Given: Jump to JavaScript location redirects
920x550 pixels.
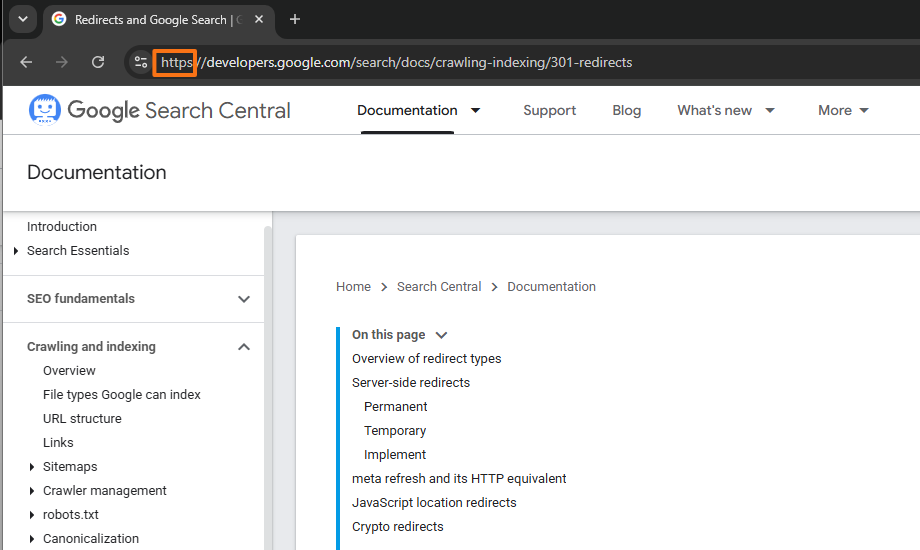Looking at the screenshot, I should (x=434, y=503).
